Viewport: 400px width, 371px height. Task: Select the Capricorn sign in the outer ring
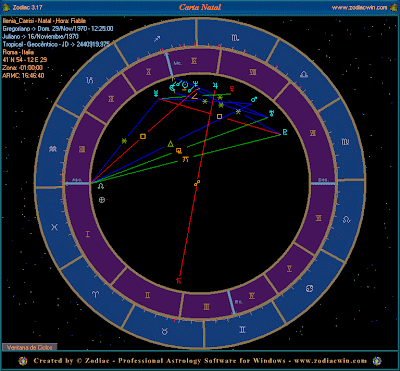click(90, 80)
